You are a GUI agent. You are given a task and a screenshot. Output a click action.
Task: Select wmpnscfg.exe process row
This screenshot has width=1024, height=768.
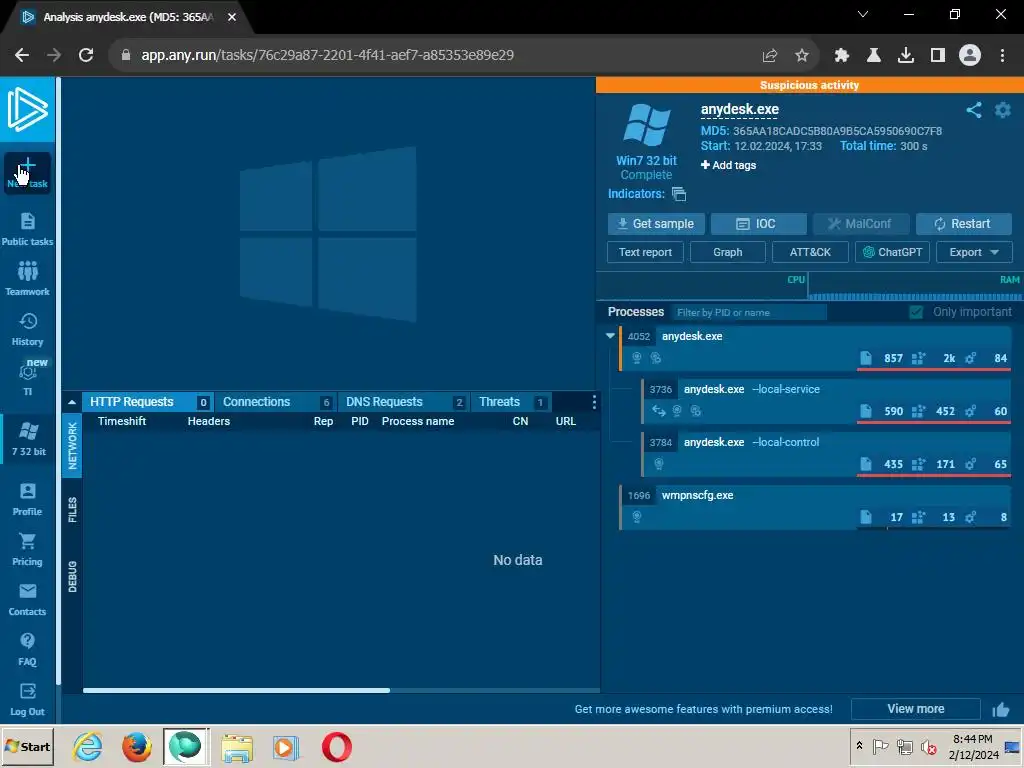[x=815, y=507]
